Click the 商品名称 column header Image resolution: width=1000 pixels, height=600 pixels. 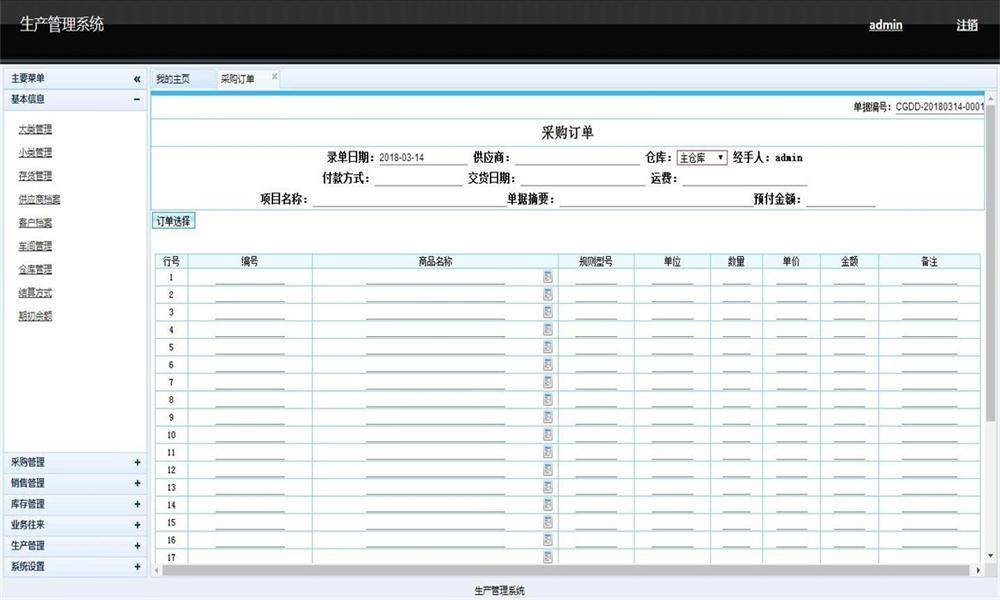click(x=435, y=261)
